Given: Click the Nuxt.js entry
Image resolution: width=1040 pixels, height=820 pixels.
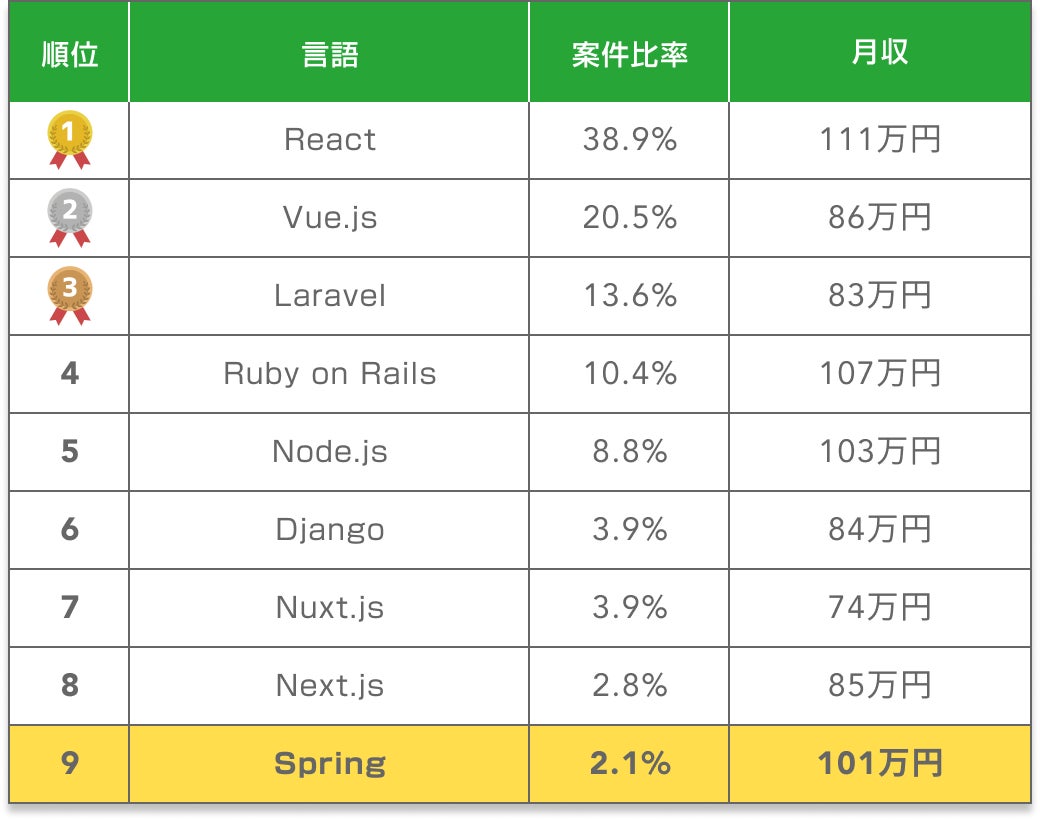Looking at the screenshot, I should 329,607.
